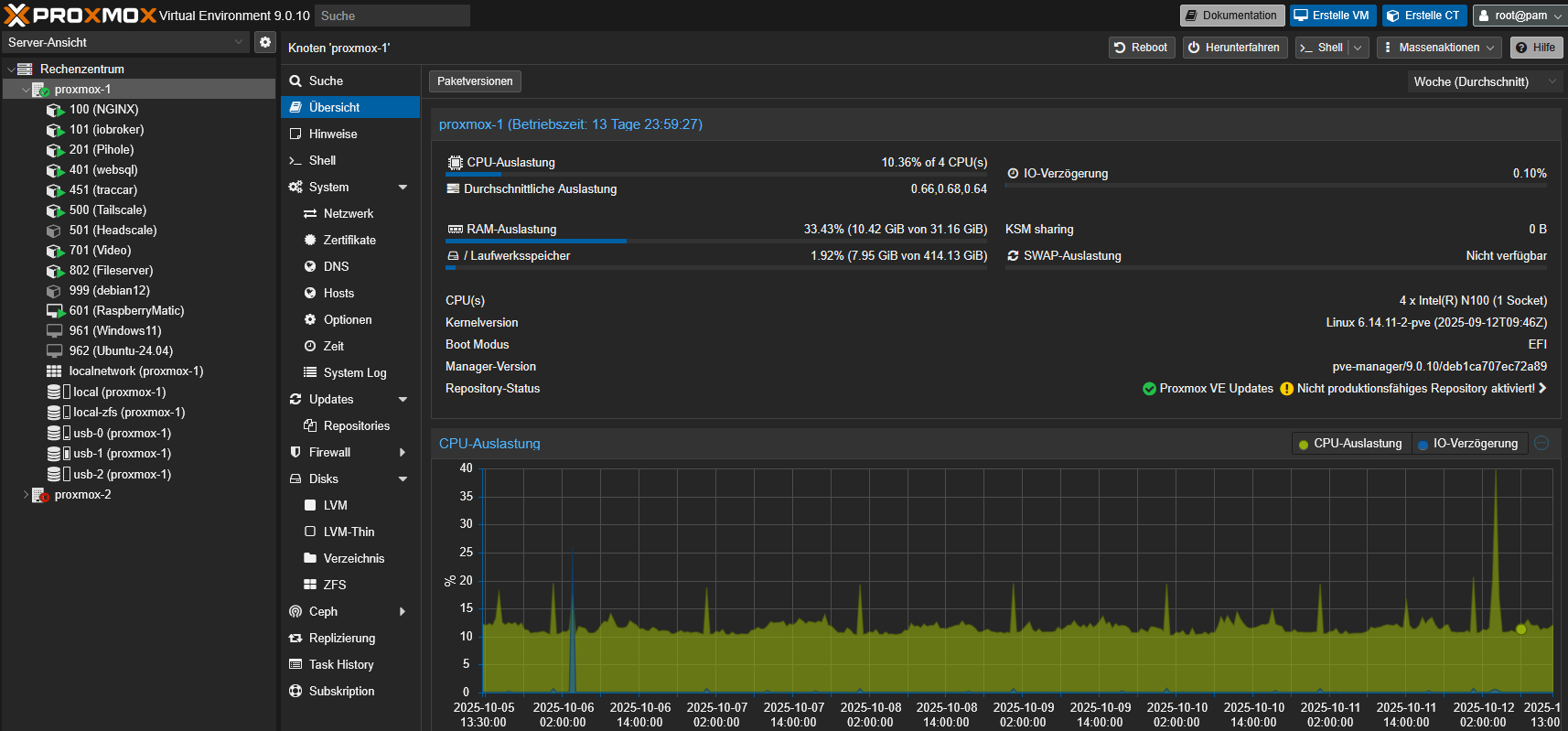Click the circular minus icon on CPU chart
Screen dimensions: 1568x731
[x=1541, y=444]
